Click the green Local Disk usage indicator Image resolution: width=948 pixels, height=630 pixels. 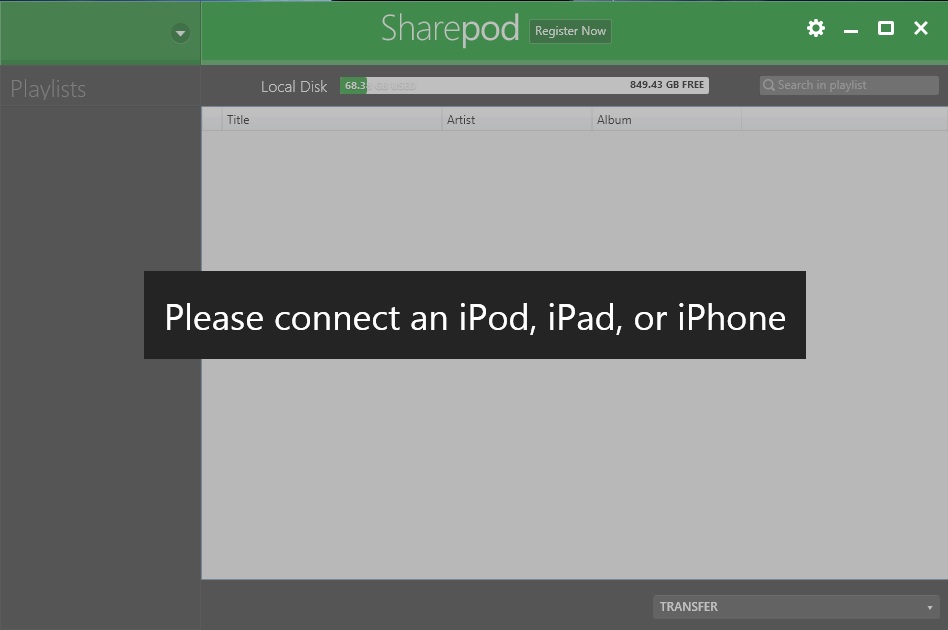click(x=354, y=85)
